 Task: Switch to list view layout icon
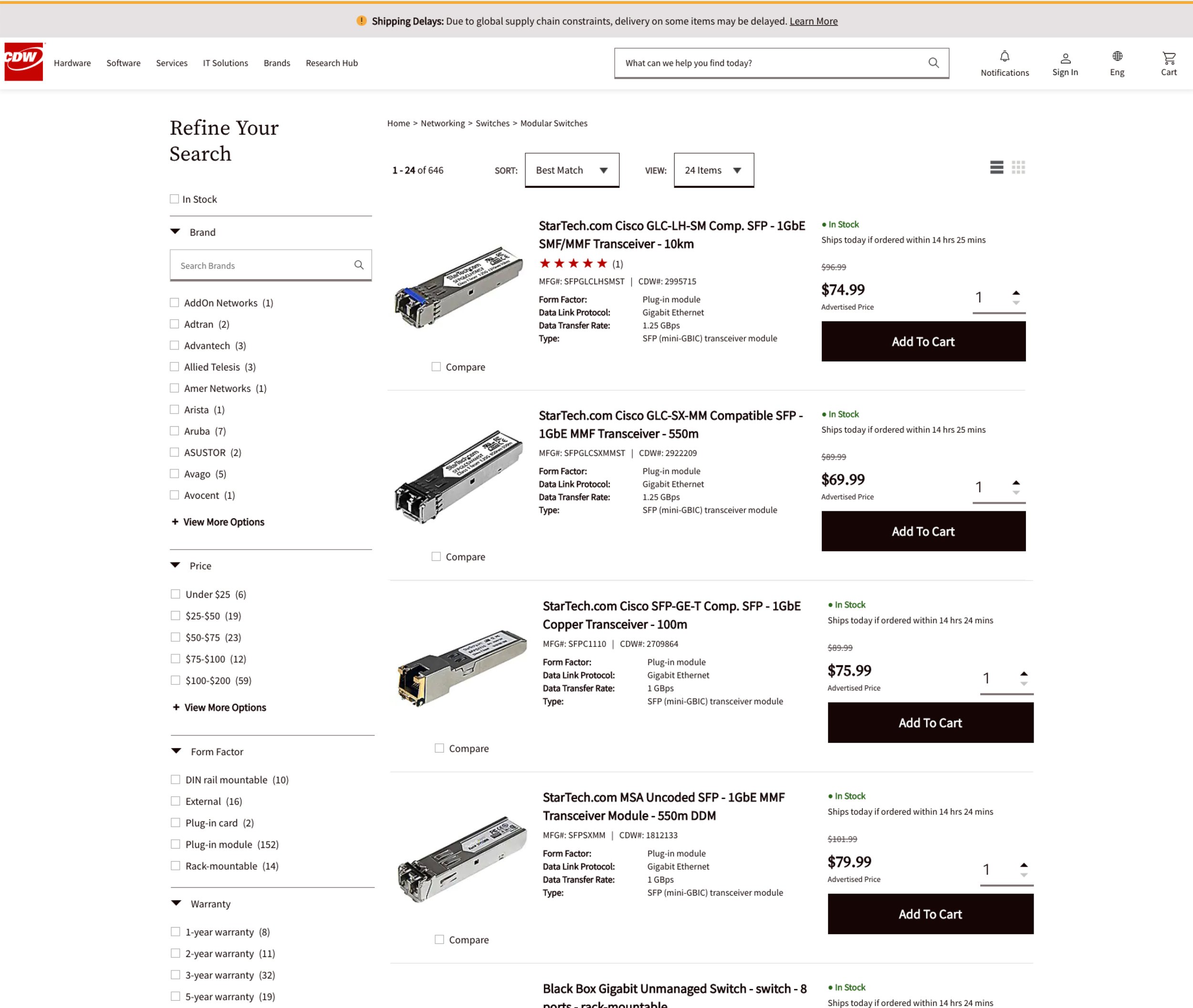(996, 167)
